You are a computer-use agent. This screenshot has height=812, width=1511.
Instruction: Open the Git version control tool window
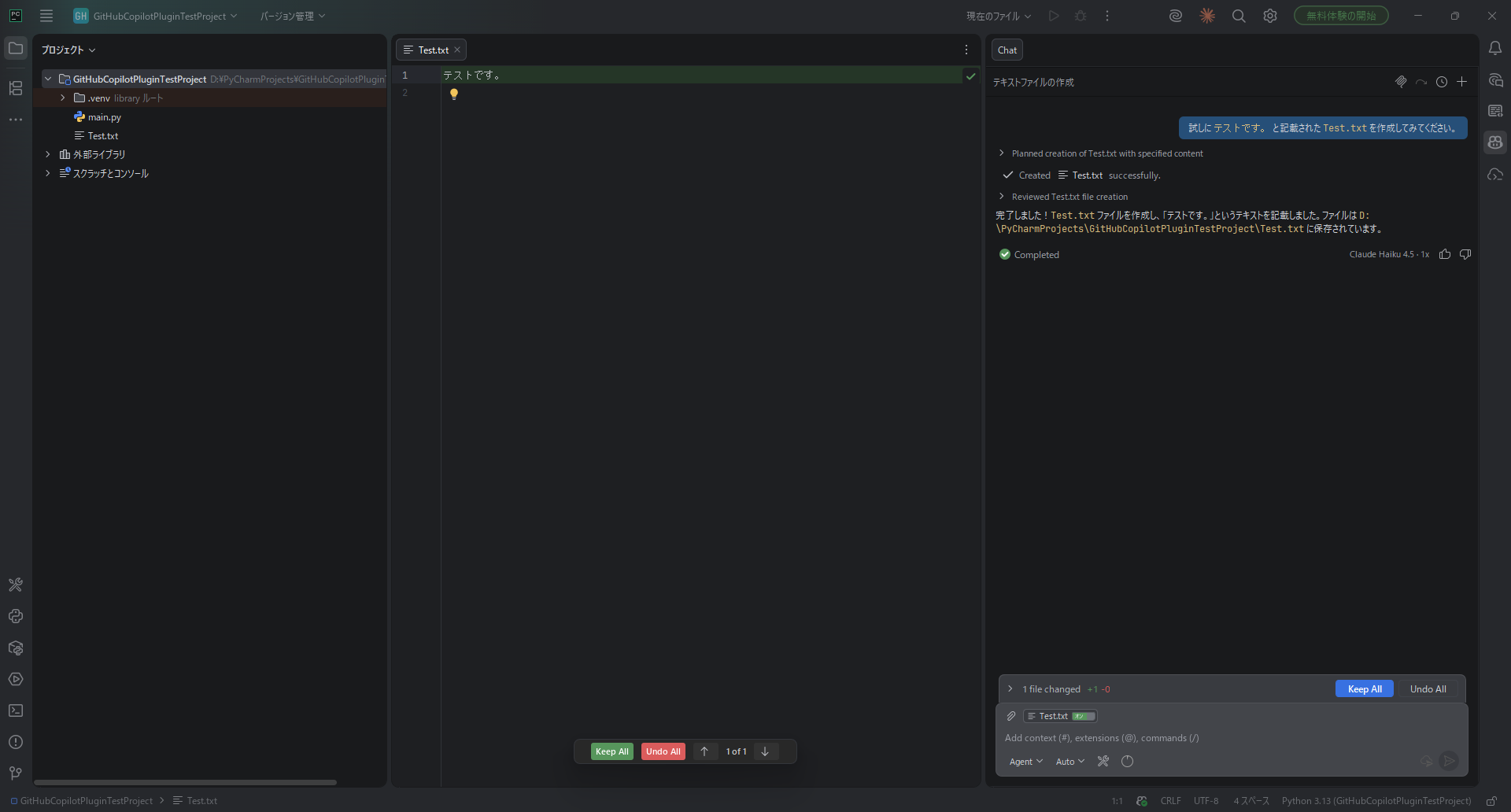(x=16, y=773)
